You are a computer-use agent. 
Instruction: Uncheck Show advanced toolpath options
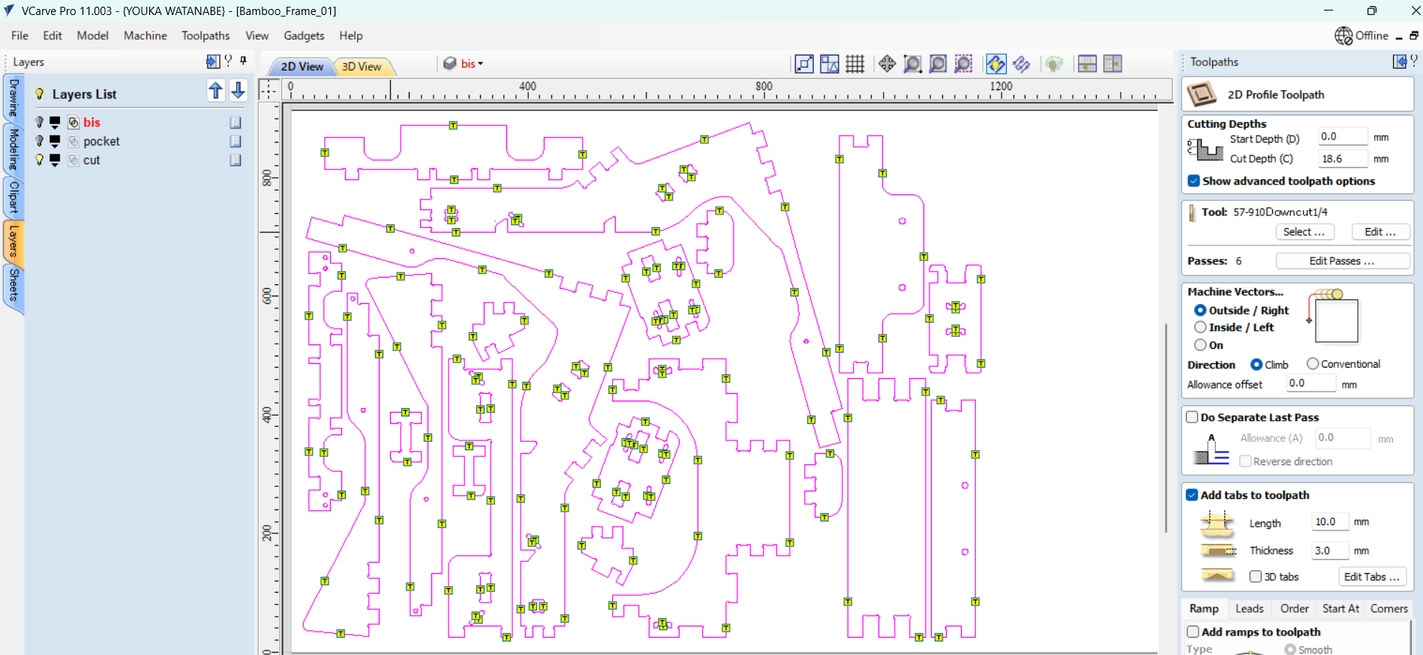(1193, 181)
